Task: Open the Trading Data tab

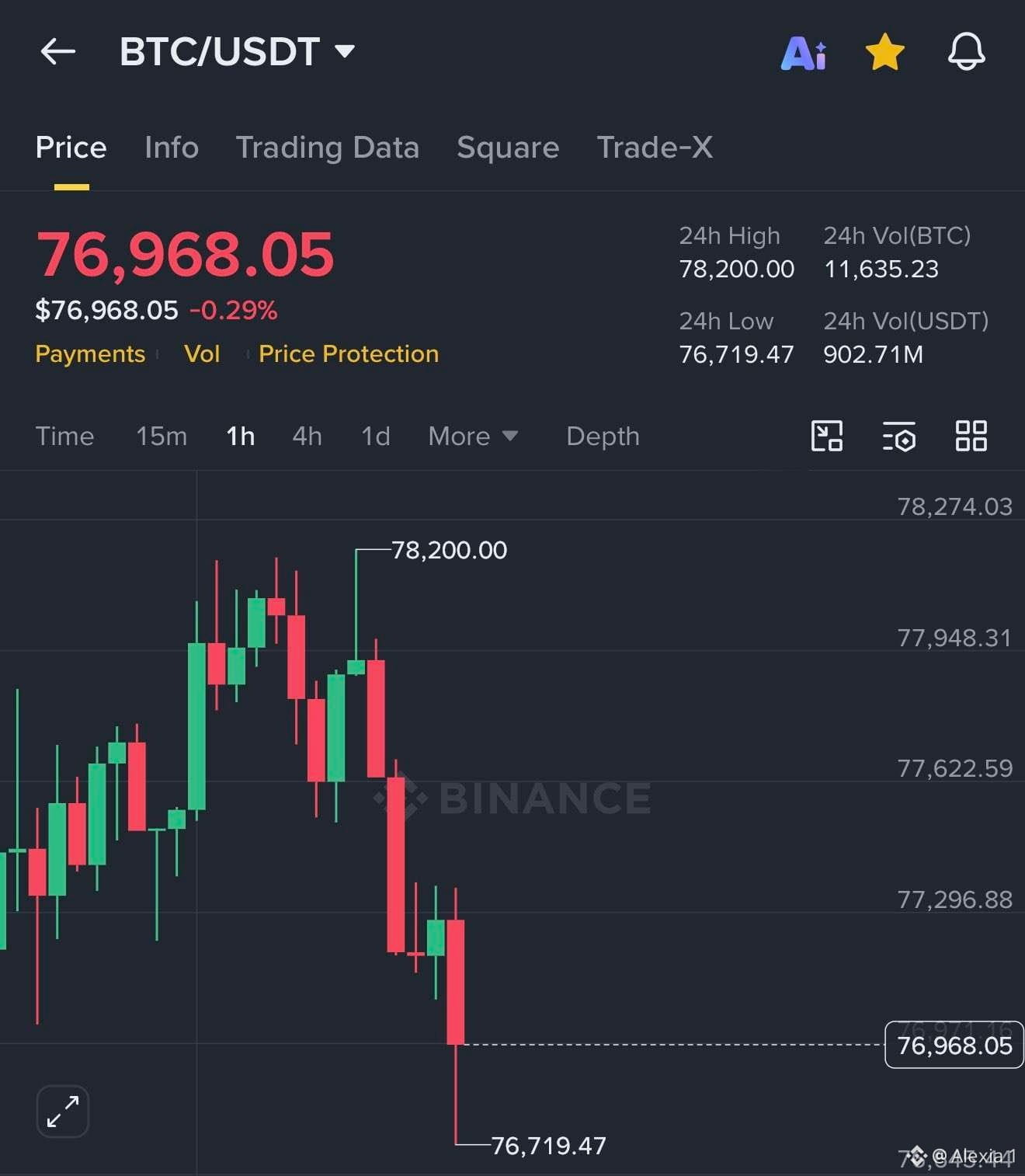Action: [x=328, y=148]
